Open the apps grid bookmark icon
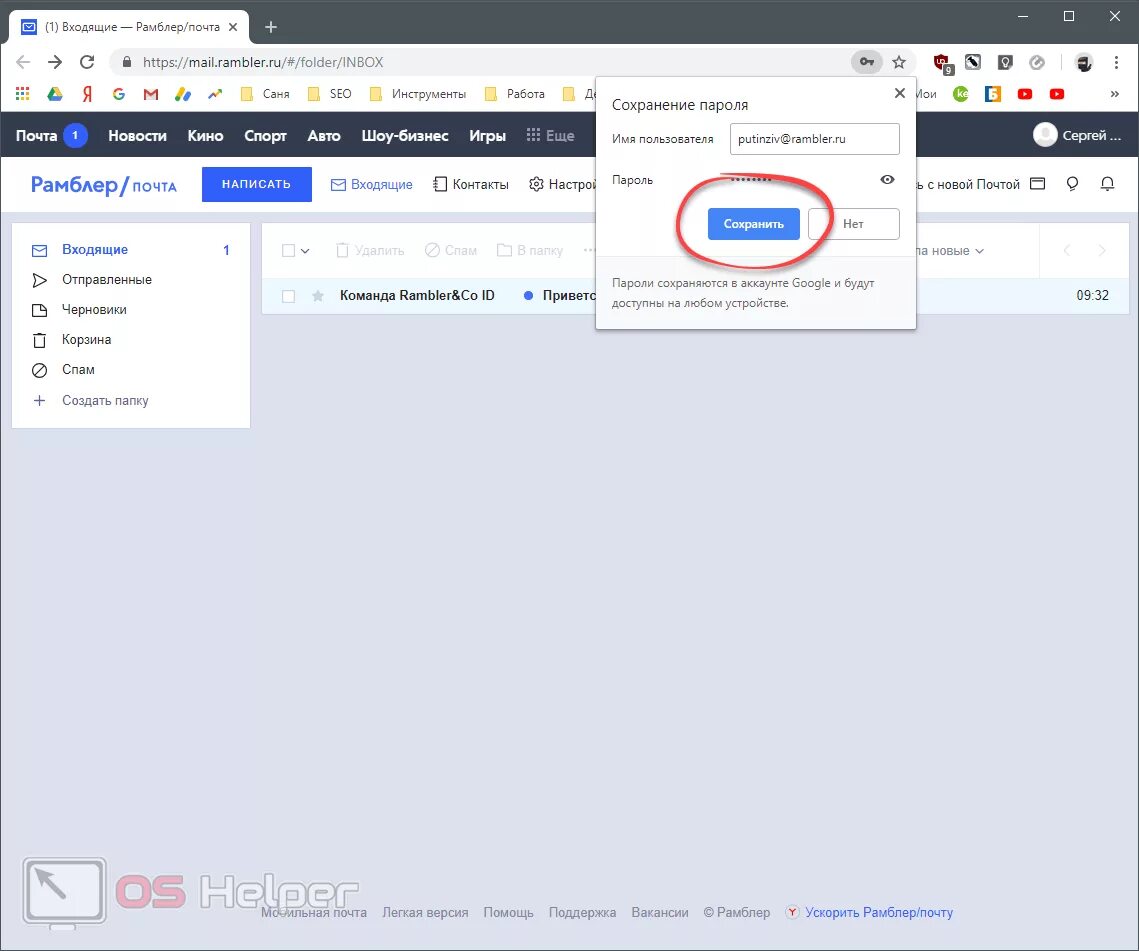The image size is (1139, 951). pyautogui.click(x=23, y=94)
